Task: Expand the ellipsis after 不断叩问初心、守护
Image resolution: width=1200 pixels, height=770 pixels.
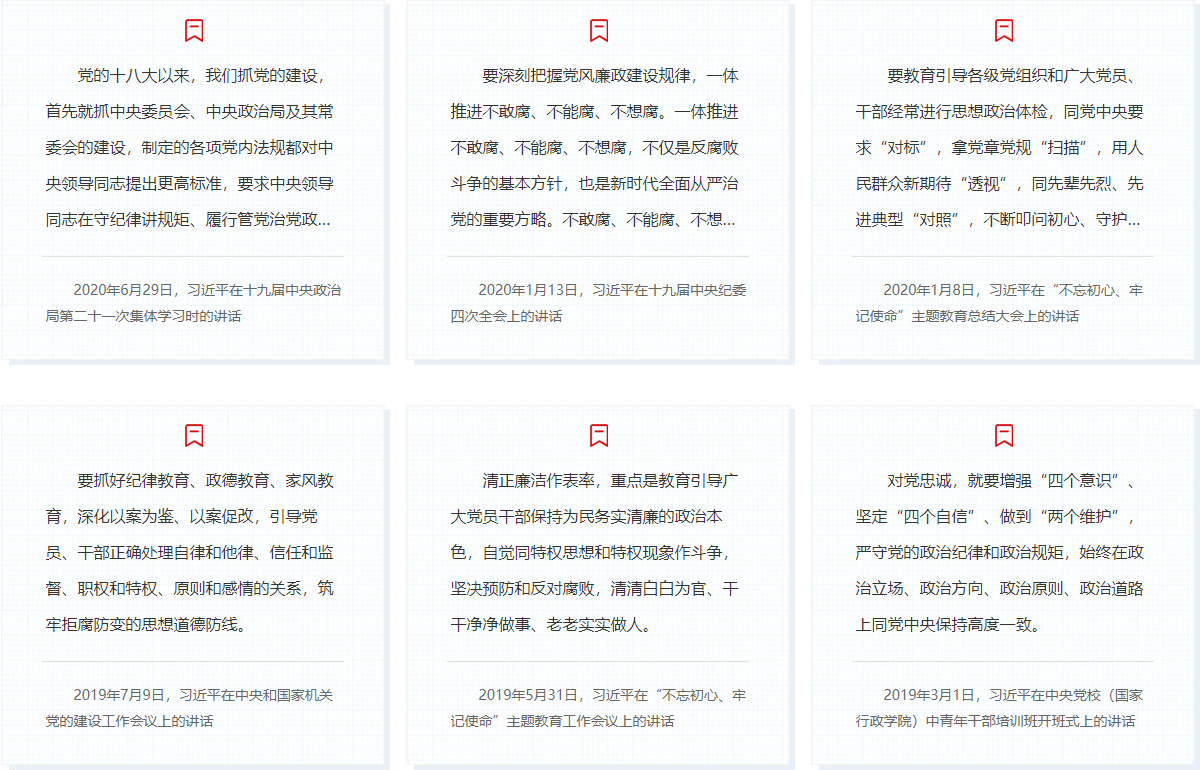Action: [1134, 221]
